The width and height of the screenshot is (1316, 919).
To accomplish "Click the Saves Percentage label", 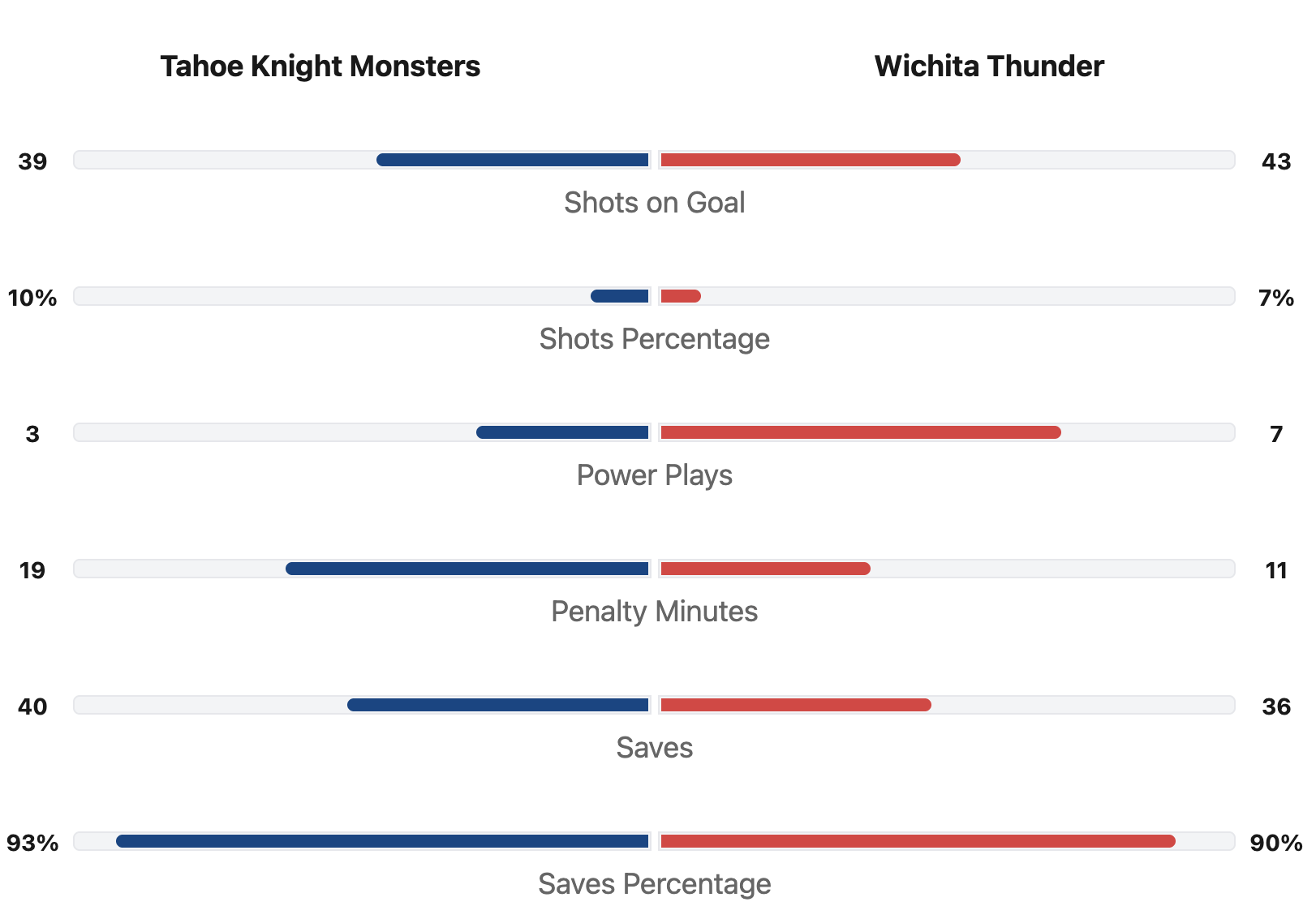I will click(654, 884).
